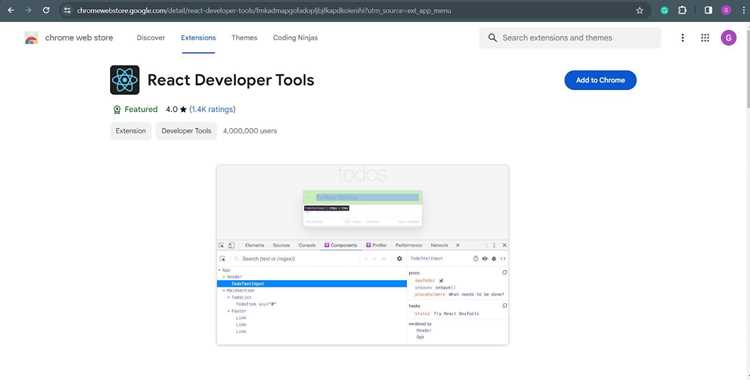The height and width of the screenshot is (380, 750).
Task: Open the Google account avatar on page
Action: pyautogui.click(x=728, y=38)
